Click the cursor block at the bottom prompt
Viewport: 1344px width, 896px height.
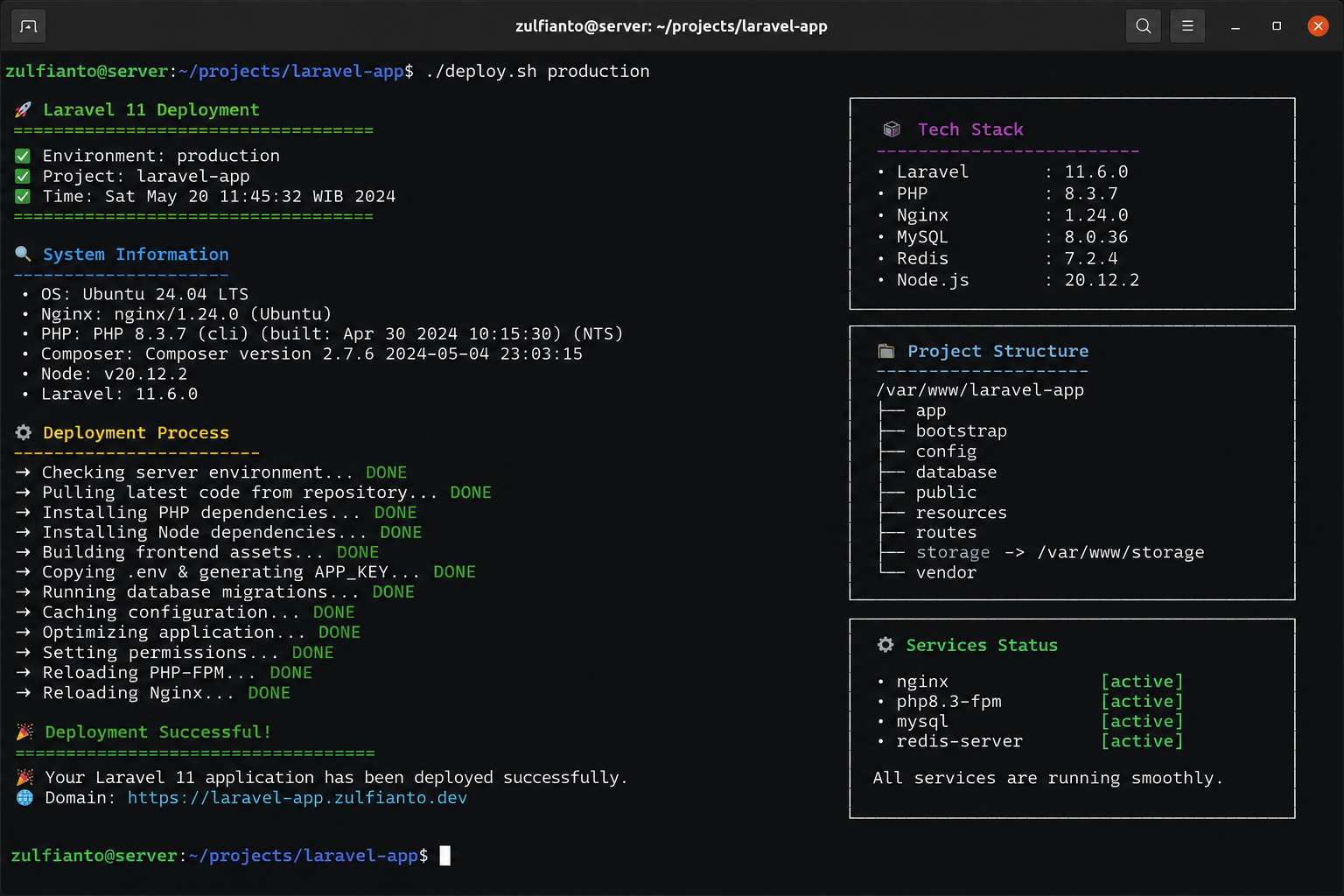(x=444, y=856)
